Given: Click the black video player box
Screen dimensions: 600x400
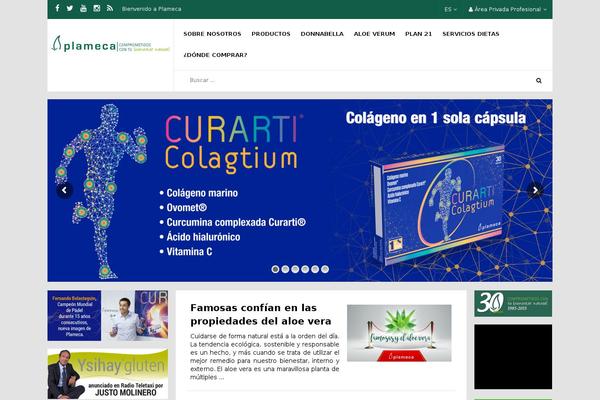Looking at the screenshot, I should pos(513,357).
